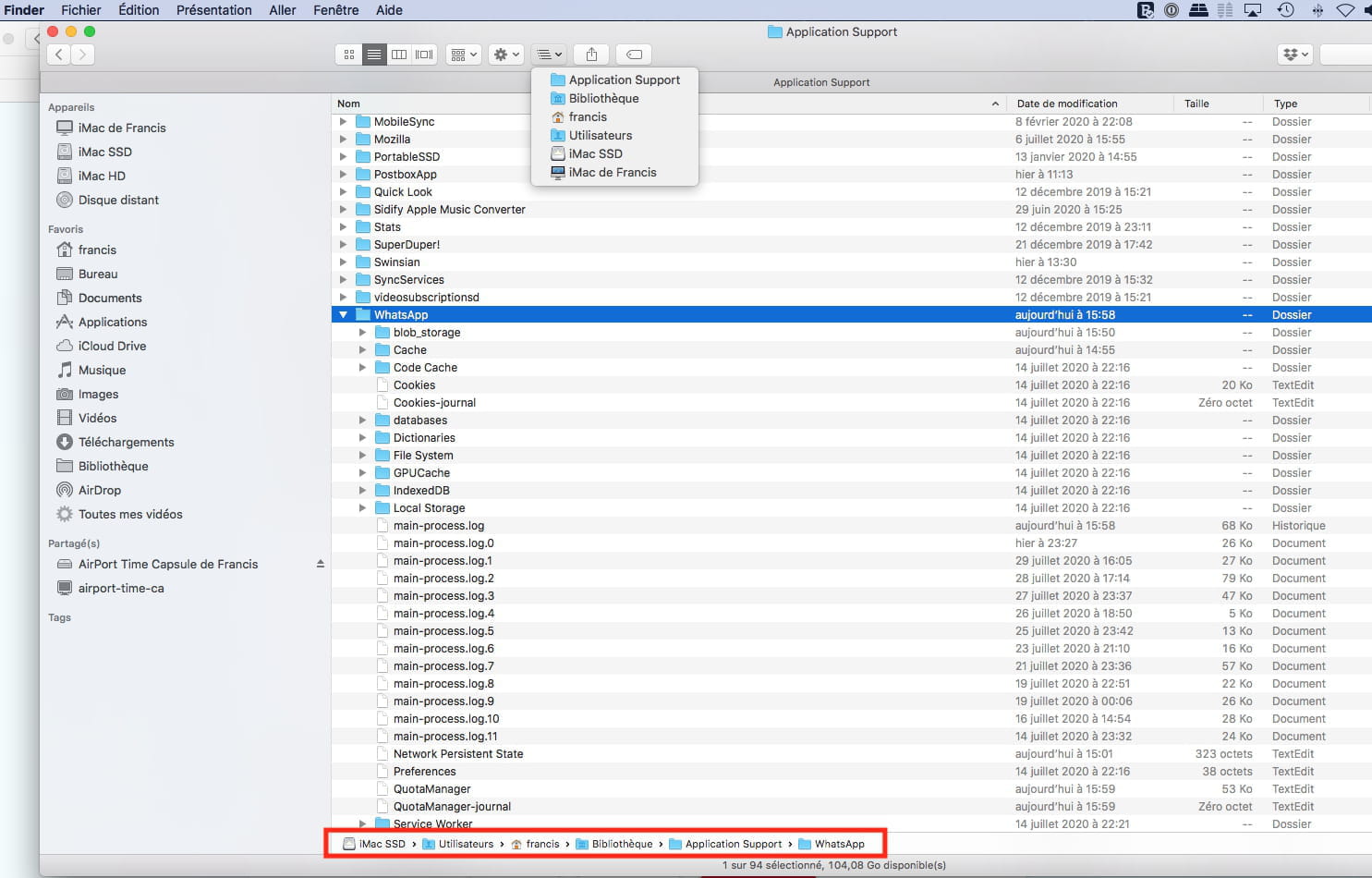Image resolution: width=1372 pixels, height=878 pixels.
Task: Open Téléchargements from the sidebar
Action: (x=126, y=442)
